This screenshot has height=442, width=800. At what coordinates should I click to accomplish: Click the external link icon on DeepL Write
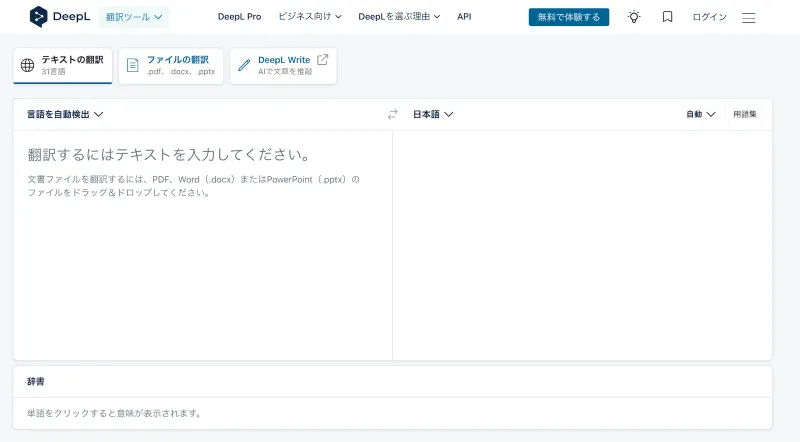[x=322, y=60]
